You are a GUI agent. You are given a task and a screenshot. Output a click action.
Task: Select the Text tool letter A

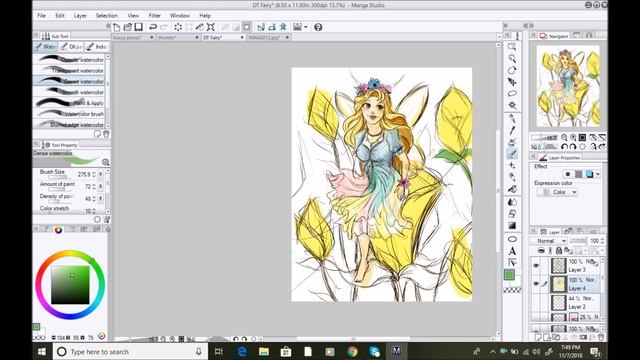click(512, 251)
